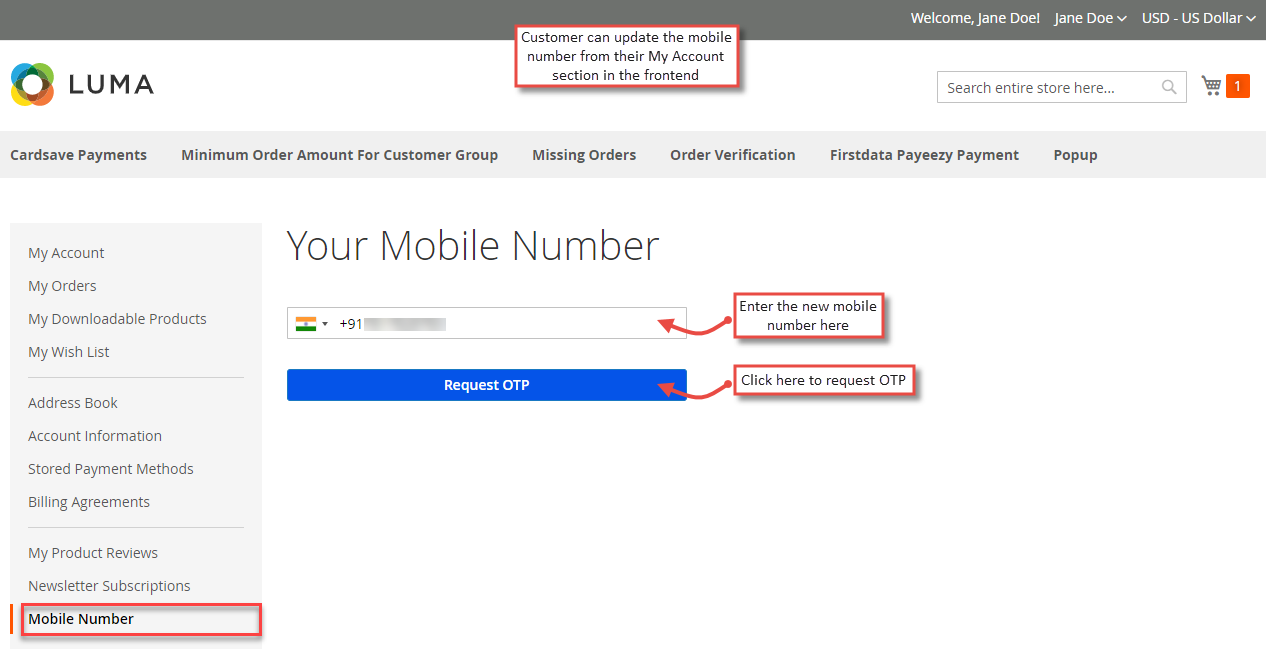Select the Order Verification navigation item
Viewport: 1266px width, 651px height.
[732, 154]
